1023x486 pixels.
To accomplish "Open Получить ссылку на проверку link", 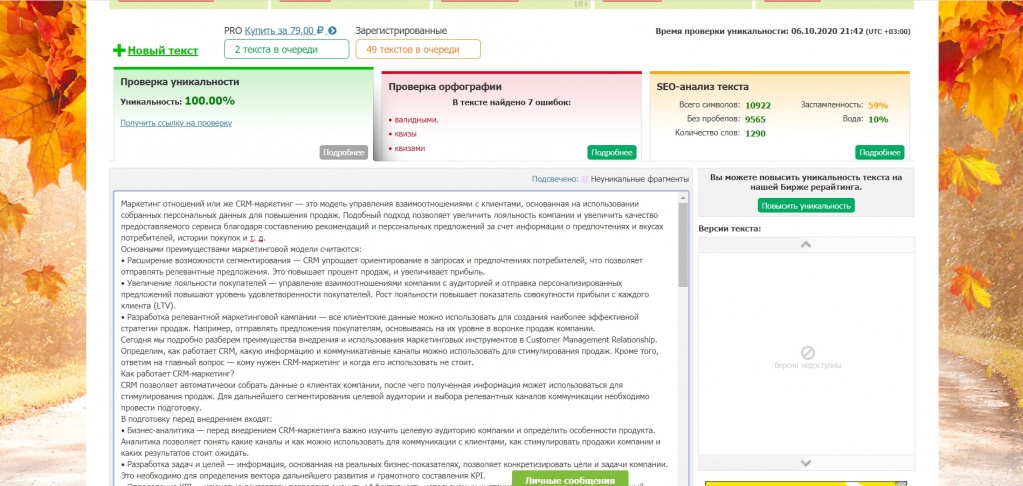I will 175,122.
